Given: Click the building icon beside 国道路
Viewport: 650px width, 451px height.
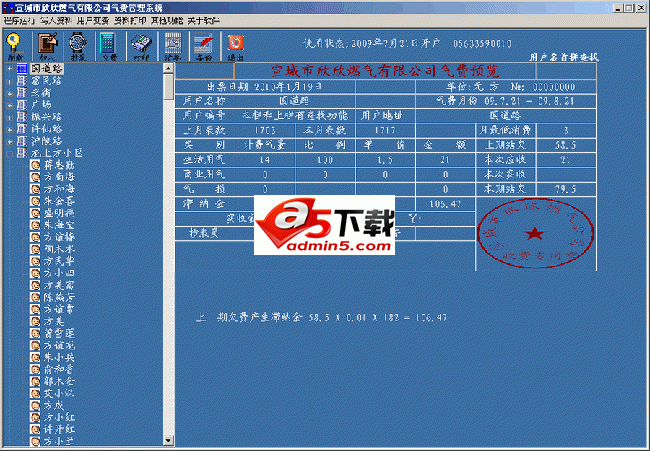Looking at the screenshot, I should coord(22,68).
